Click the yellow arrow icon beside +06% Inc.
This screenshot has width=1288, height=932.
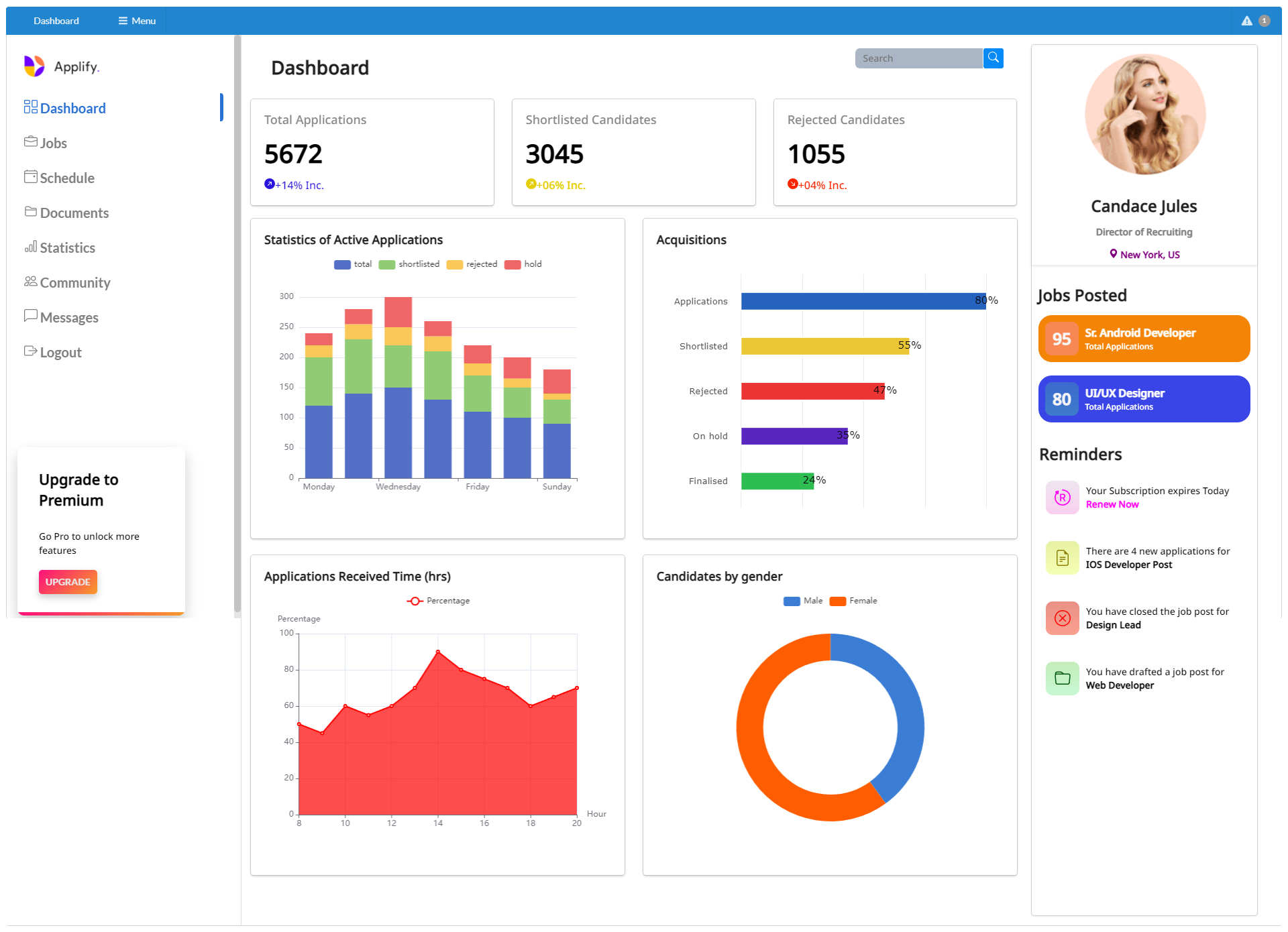531,184
